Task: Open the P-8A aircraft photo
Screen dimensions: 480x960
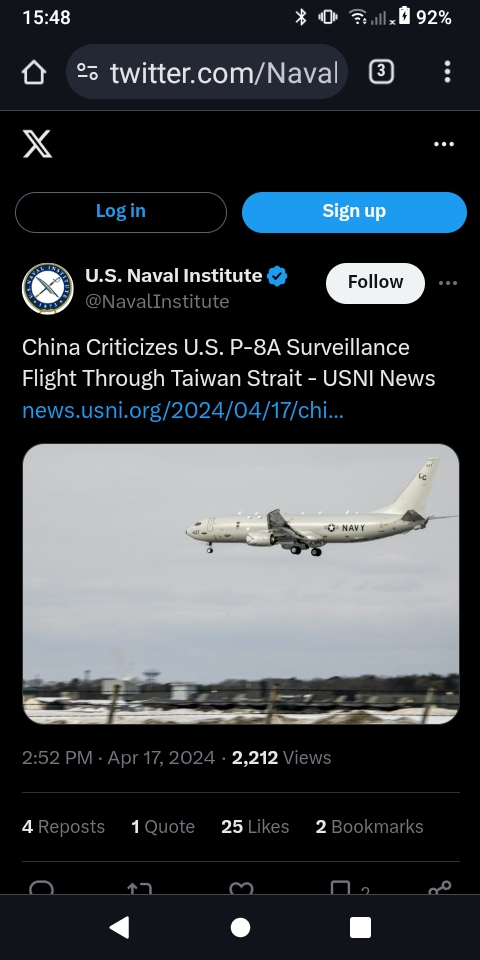Action: (x=241, y=583)
